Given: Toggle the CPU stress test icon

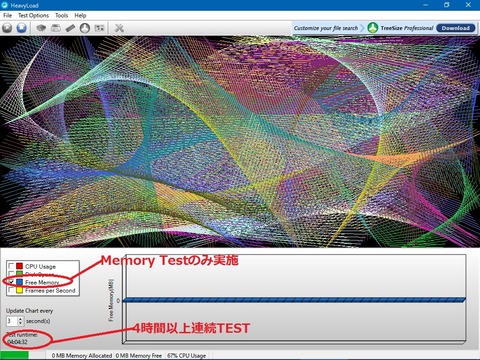Looking at the screenshot, I should click(41, 28).
